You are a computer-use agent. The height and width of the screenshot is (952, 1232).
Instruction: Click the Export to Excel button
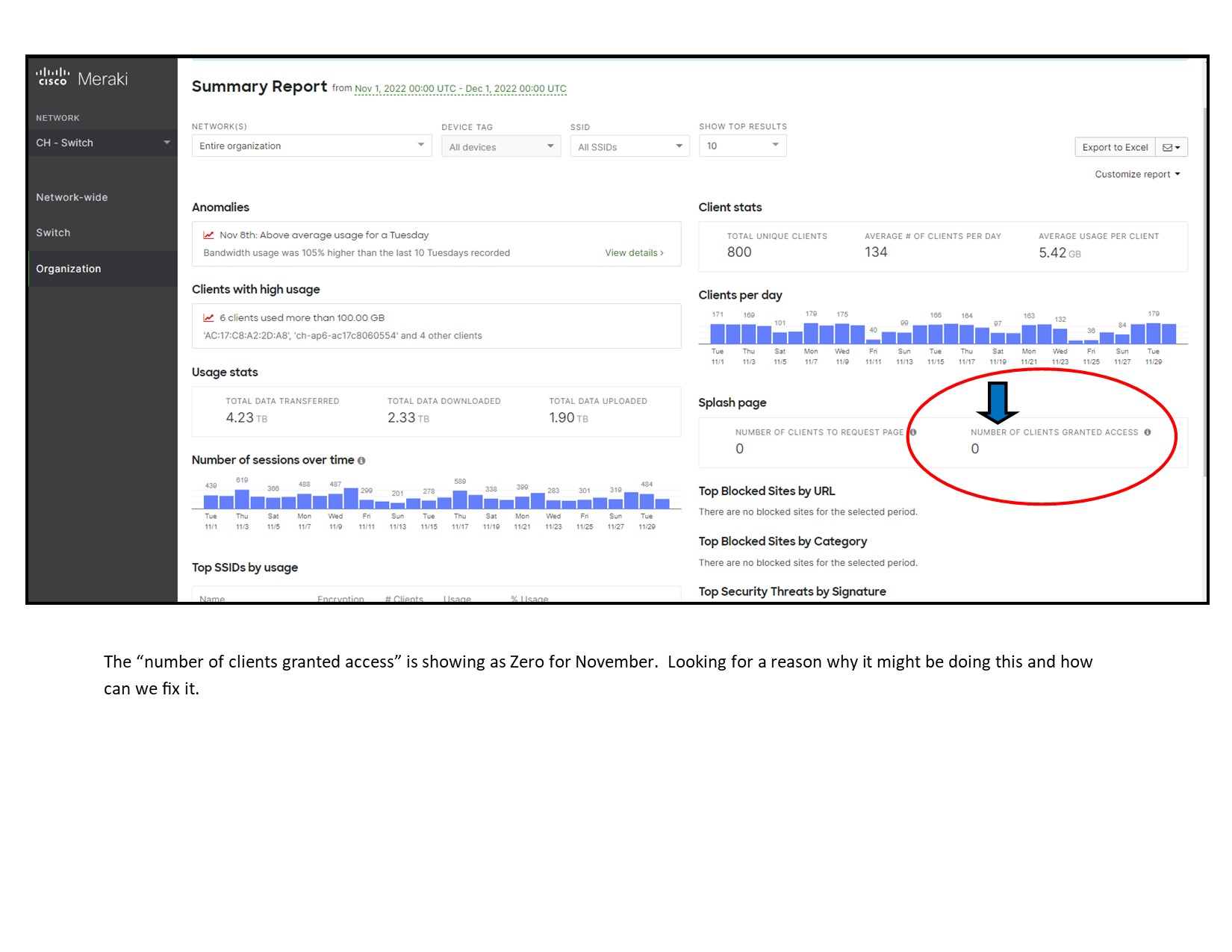click(1115, 147)
